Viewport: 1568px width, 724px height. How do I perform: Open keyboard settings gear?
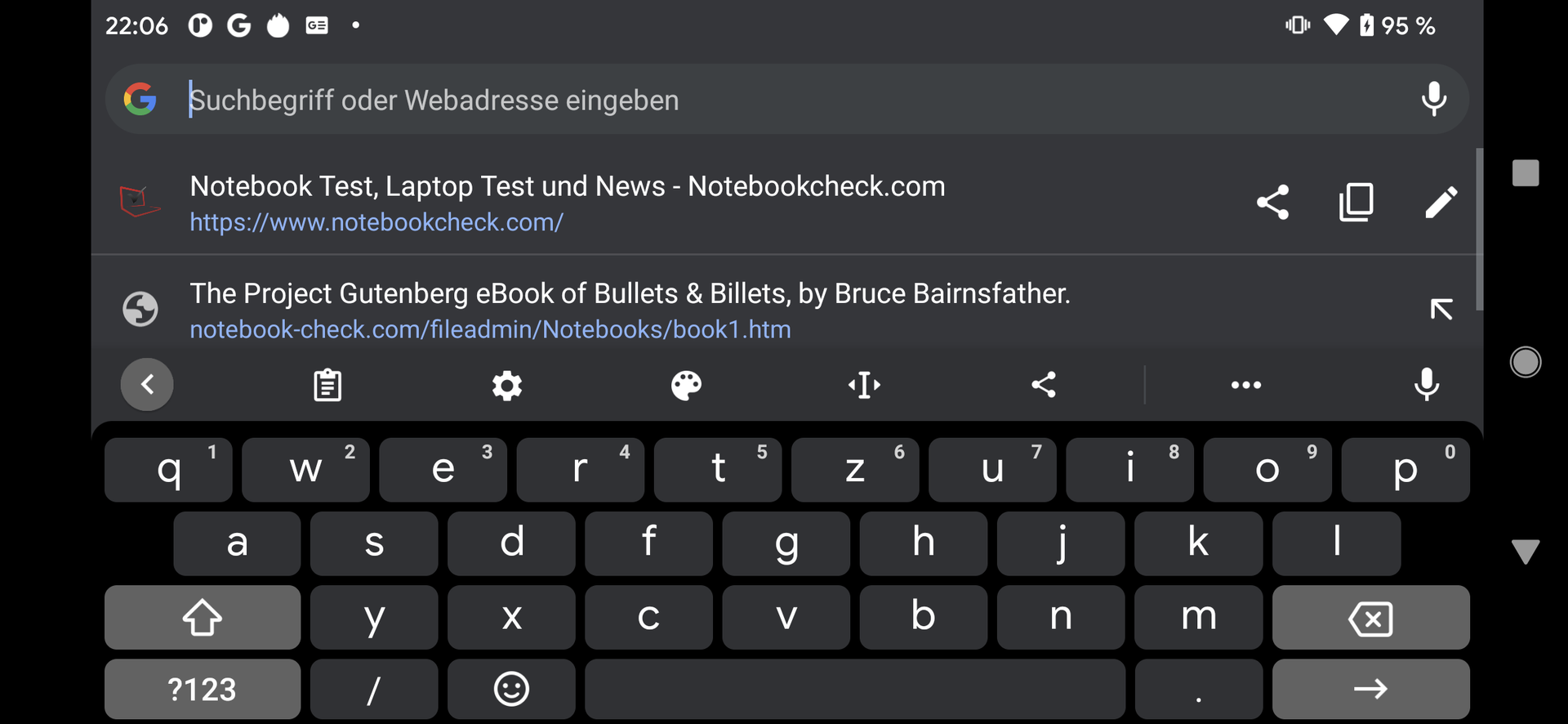point(506,385)
